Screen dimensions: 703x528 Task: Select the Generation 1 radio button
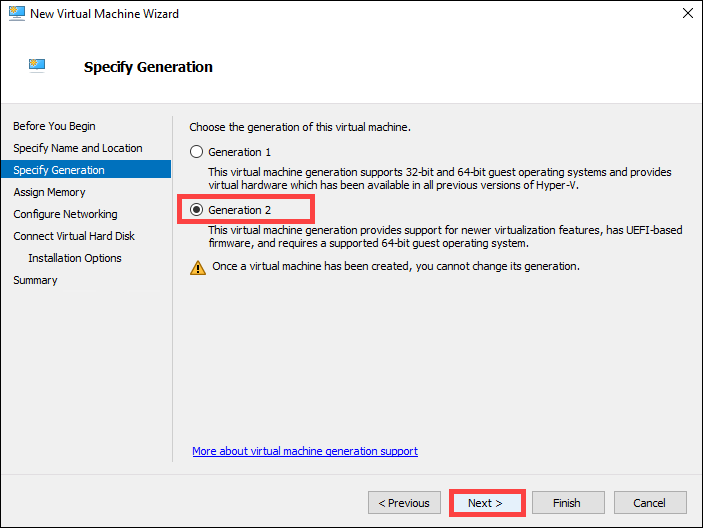(197, 152)
